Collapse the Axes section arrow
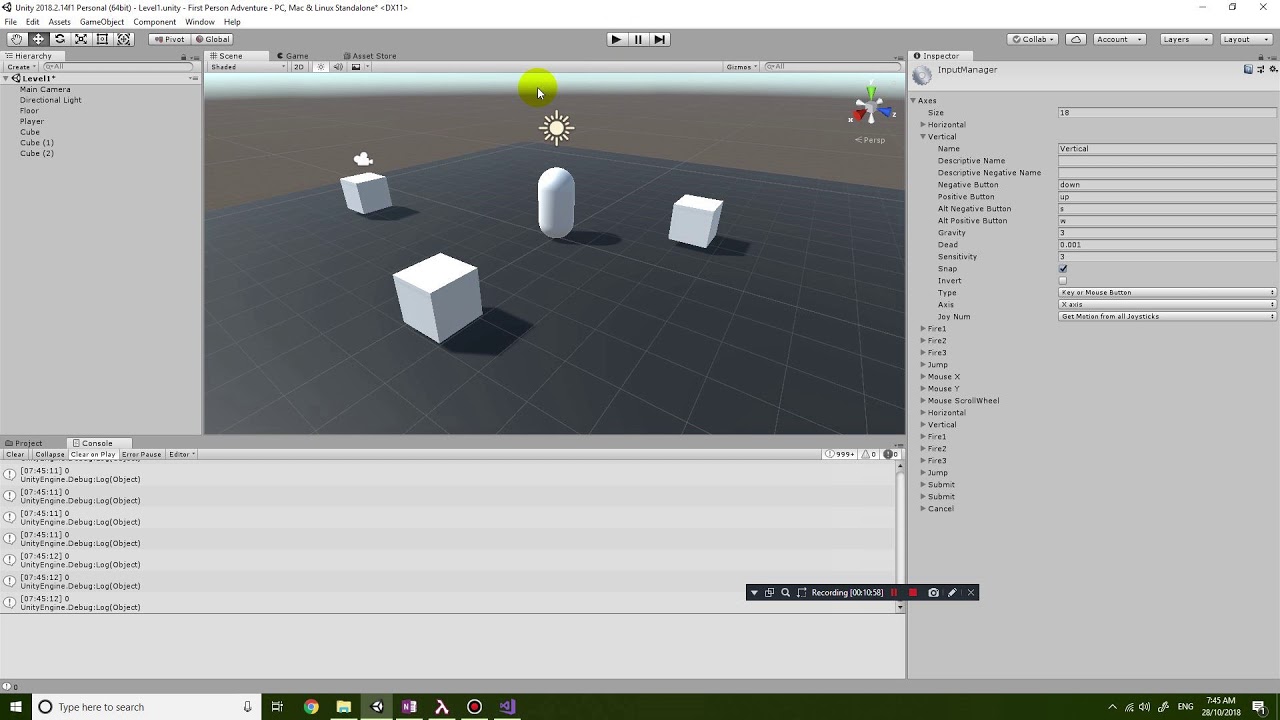1280x720 pixels. pos(913,101)
